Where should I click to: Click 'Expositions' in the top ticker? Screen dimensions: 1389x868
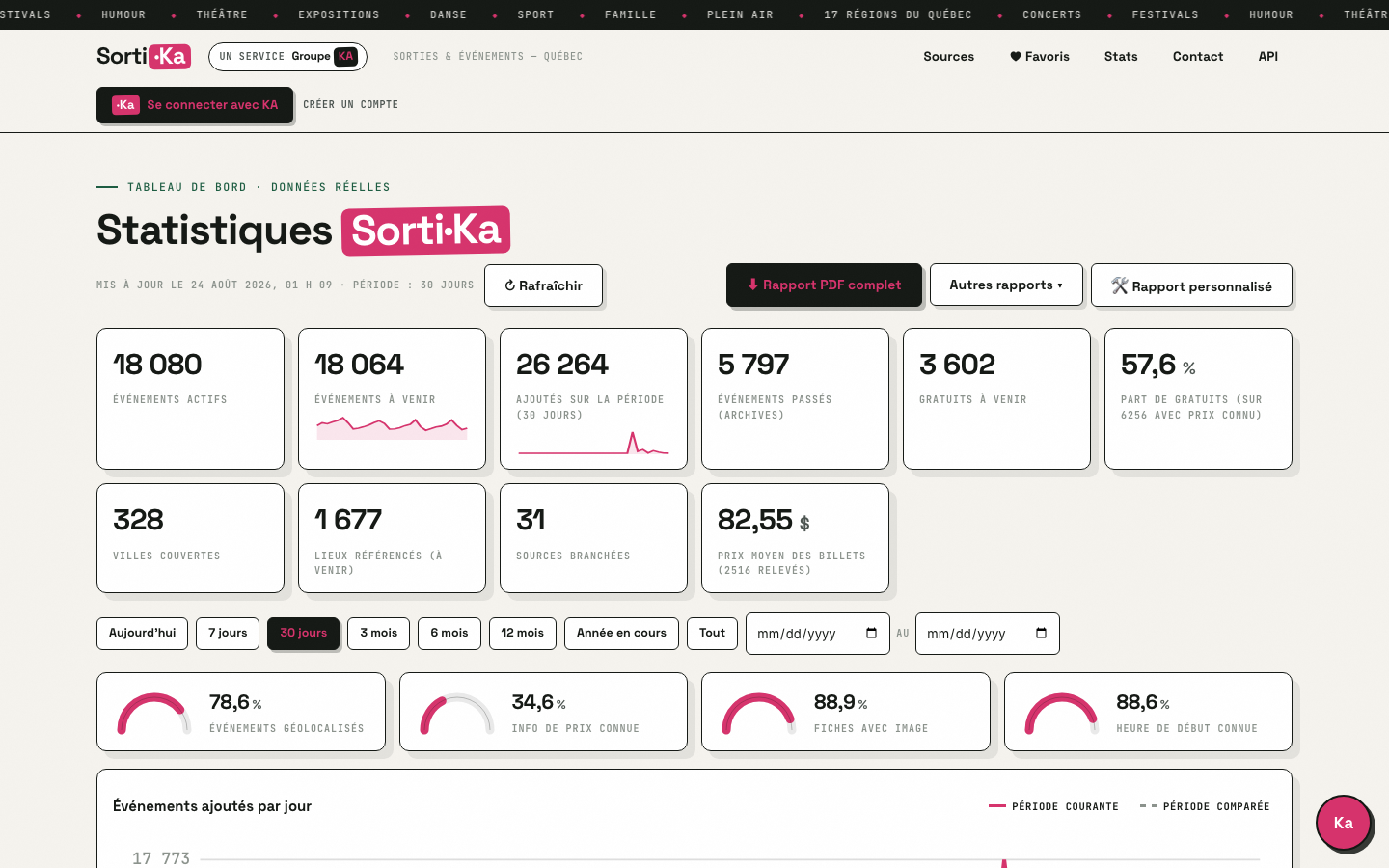(x=339, y=14)
